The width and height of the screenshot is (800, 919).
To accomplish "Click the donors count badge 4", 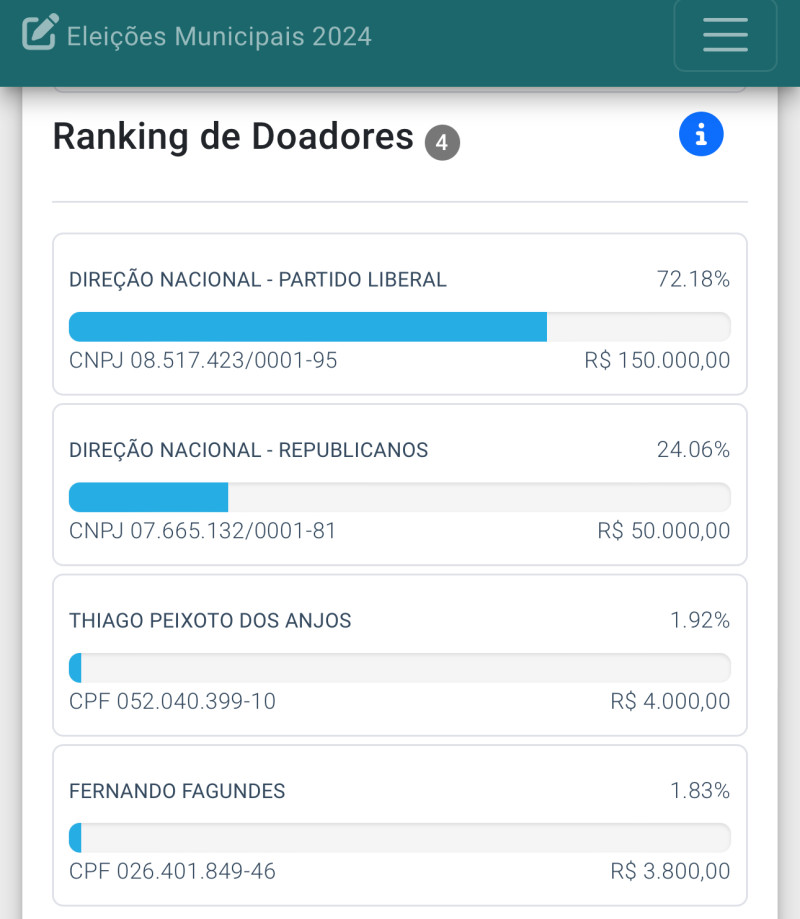I will (442, 142).
